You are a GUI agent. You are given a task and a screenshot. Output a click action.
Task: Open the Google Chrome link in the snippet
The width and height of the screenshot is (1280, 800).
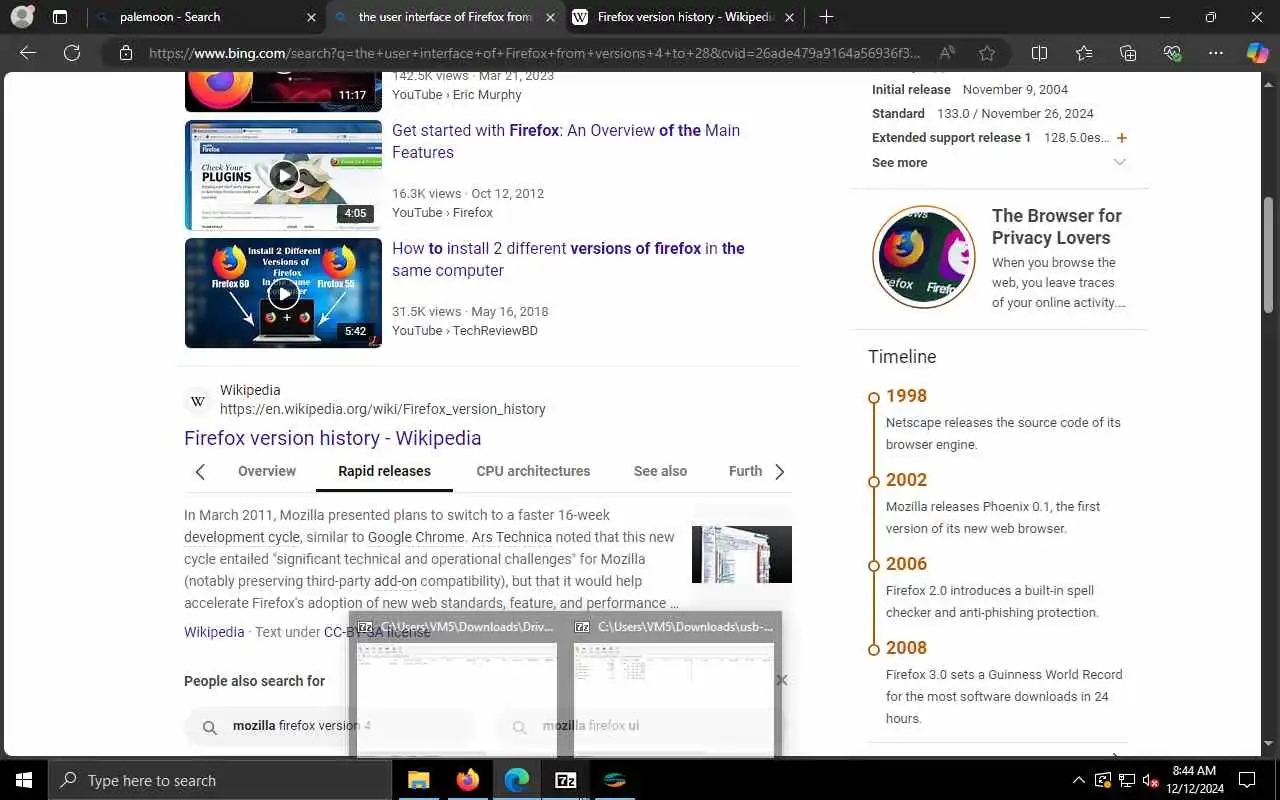tap(415, 537)
